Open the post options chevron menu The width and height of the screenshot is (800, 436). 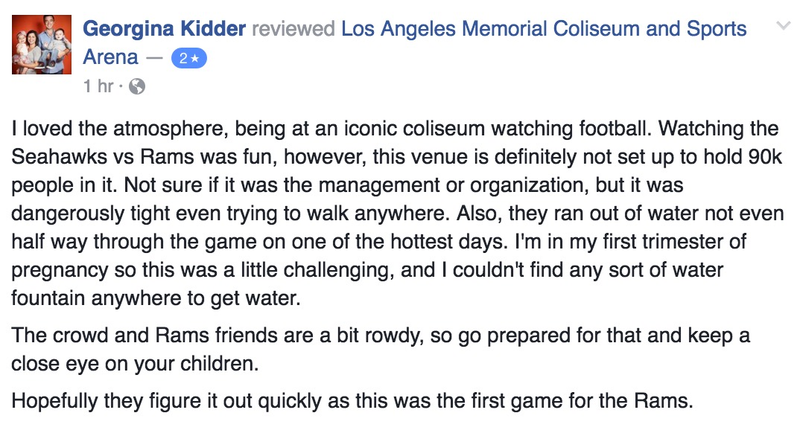click(783, 25)
